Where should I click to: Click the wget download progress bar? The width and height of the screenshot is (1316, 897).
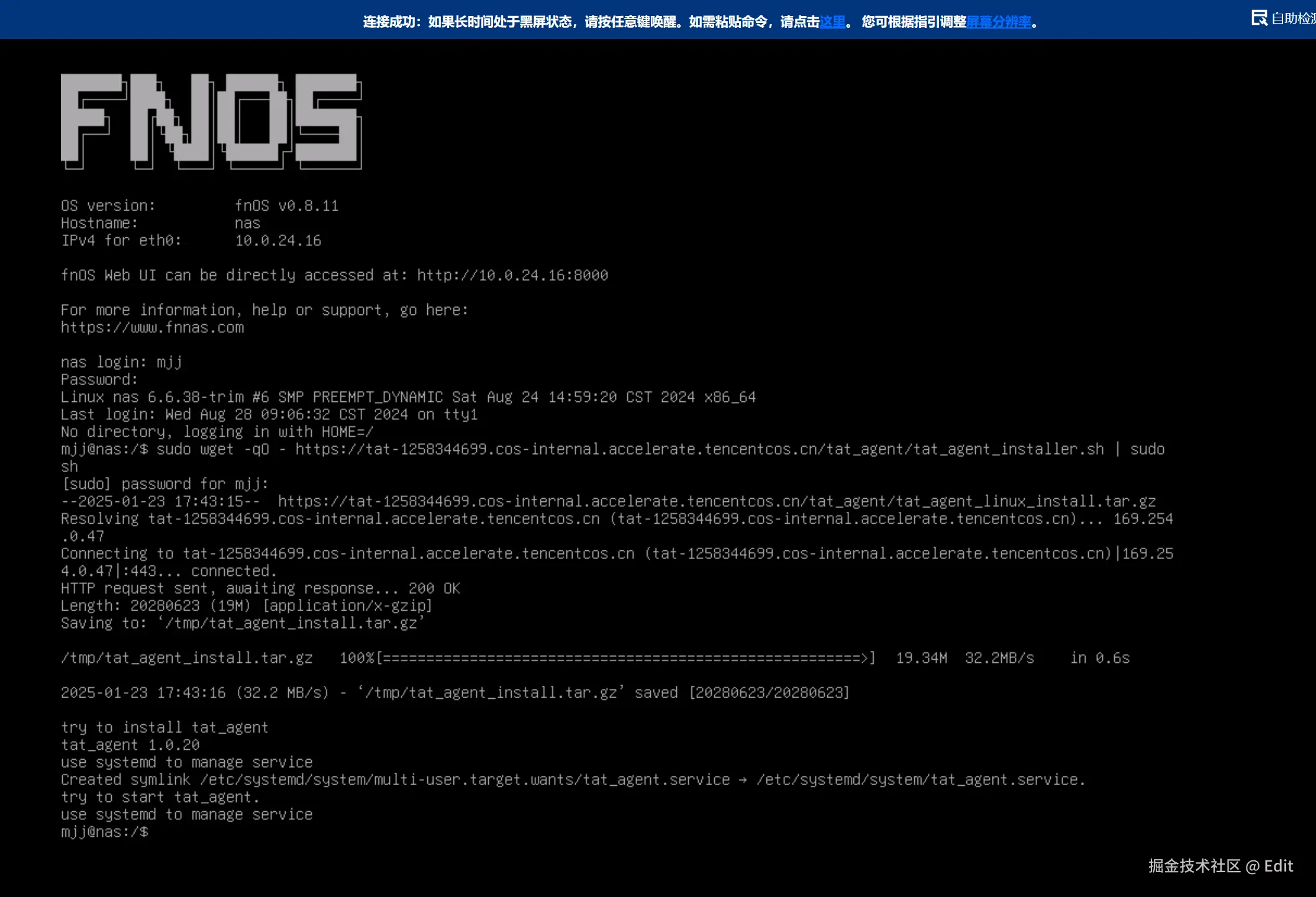[x=625, y=658]
